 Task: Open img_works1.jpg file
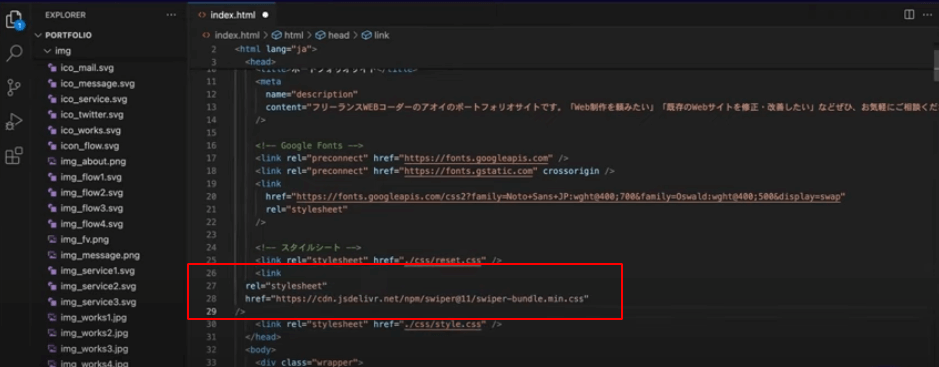point(93,317)
